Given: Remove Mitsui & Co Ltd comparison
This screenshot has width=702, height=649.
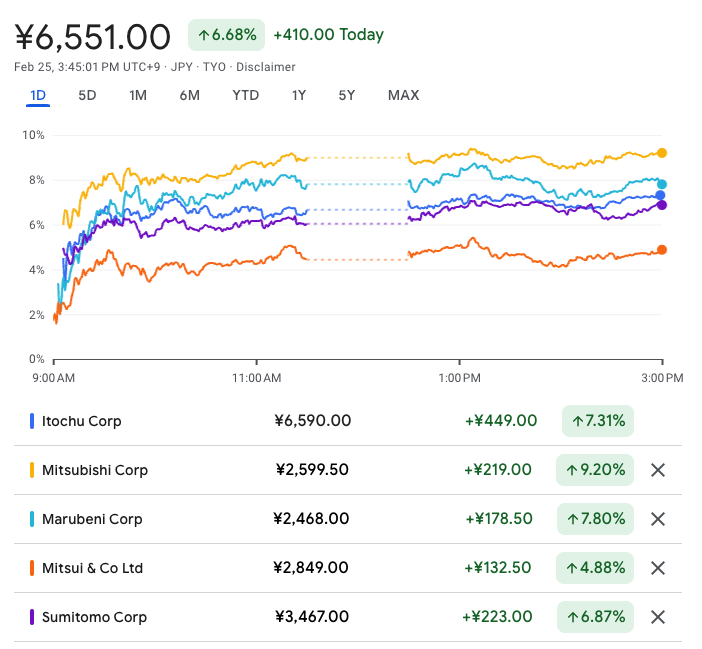Looking at the screenshot, I should point(657,568).
